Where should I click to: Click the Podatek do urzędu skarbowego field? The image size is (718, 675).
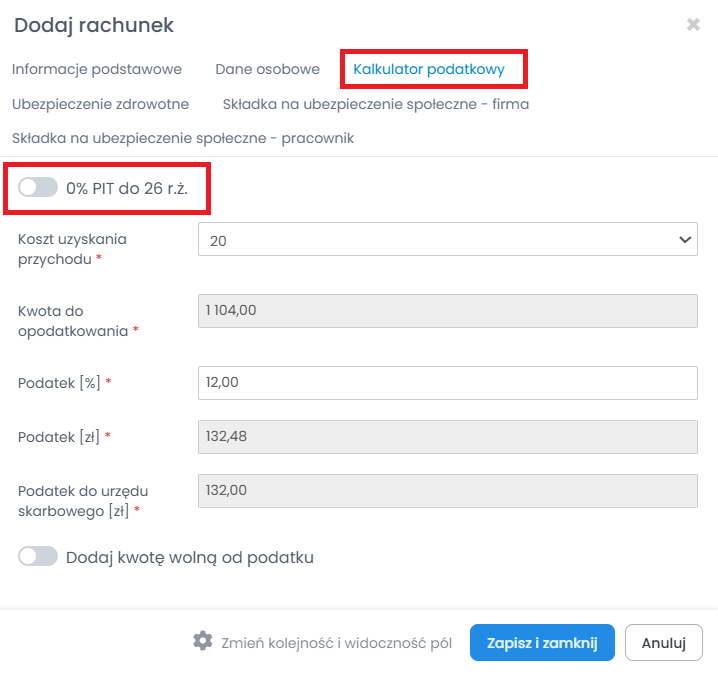447,490
